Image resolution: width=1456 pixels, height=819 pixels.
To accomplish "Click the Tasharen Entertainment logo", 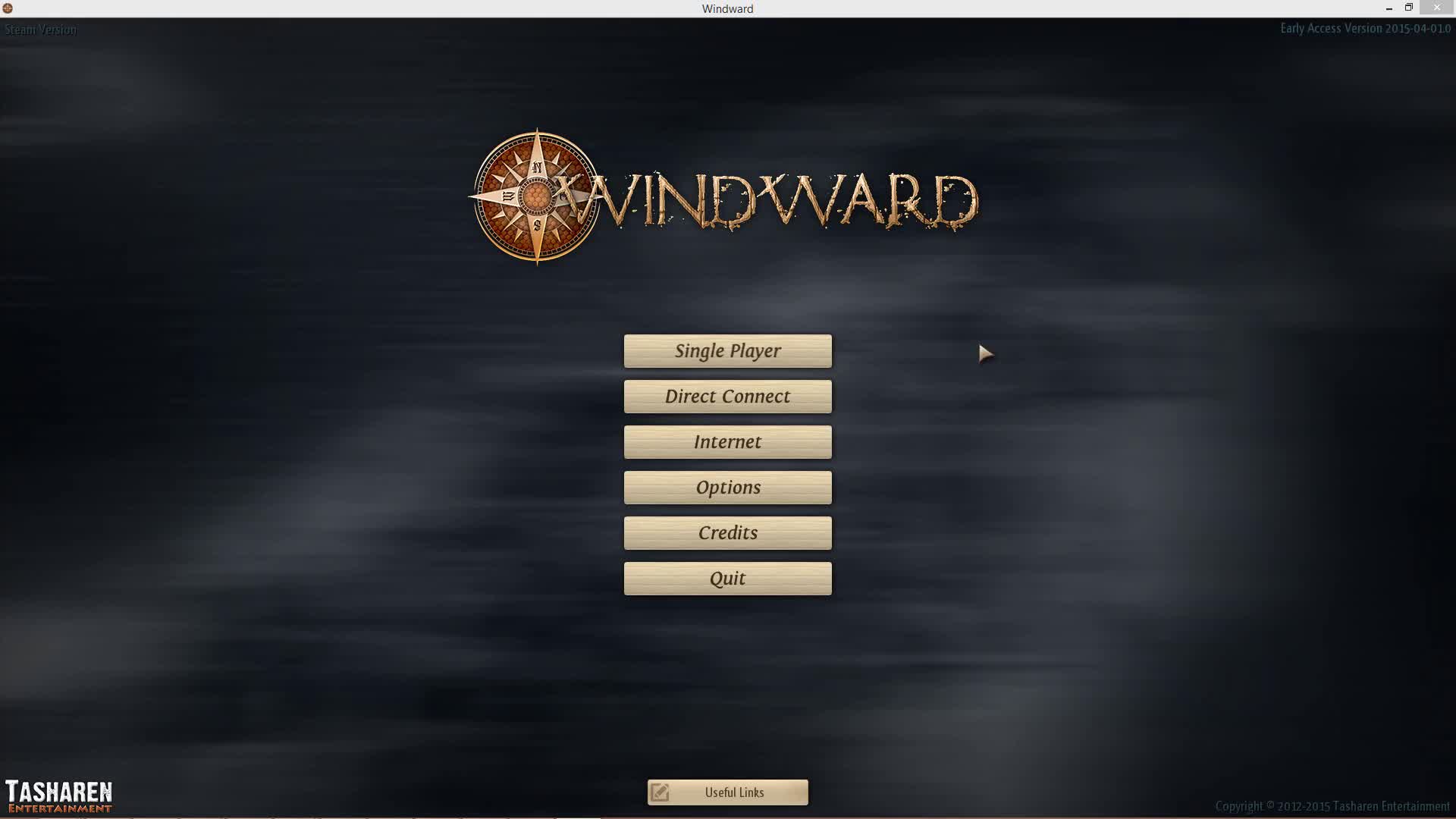I will (58, 795).
